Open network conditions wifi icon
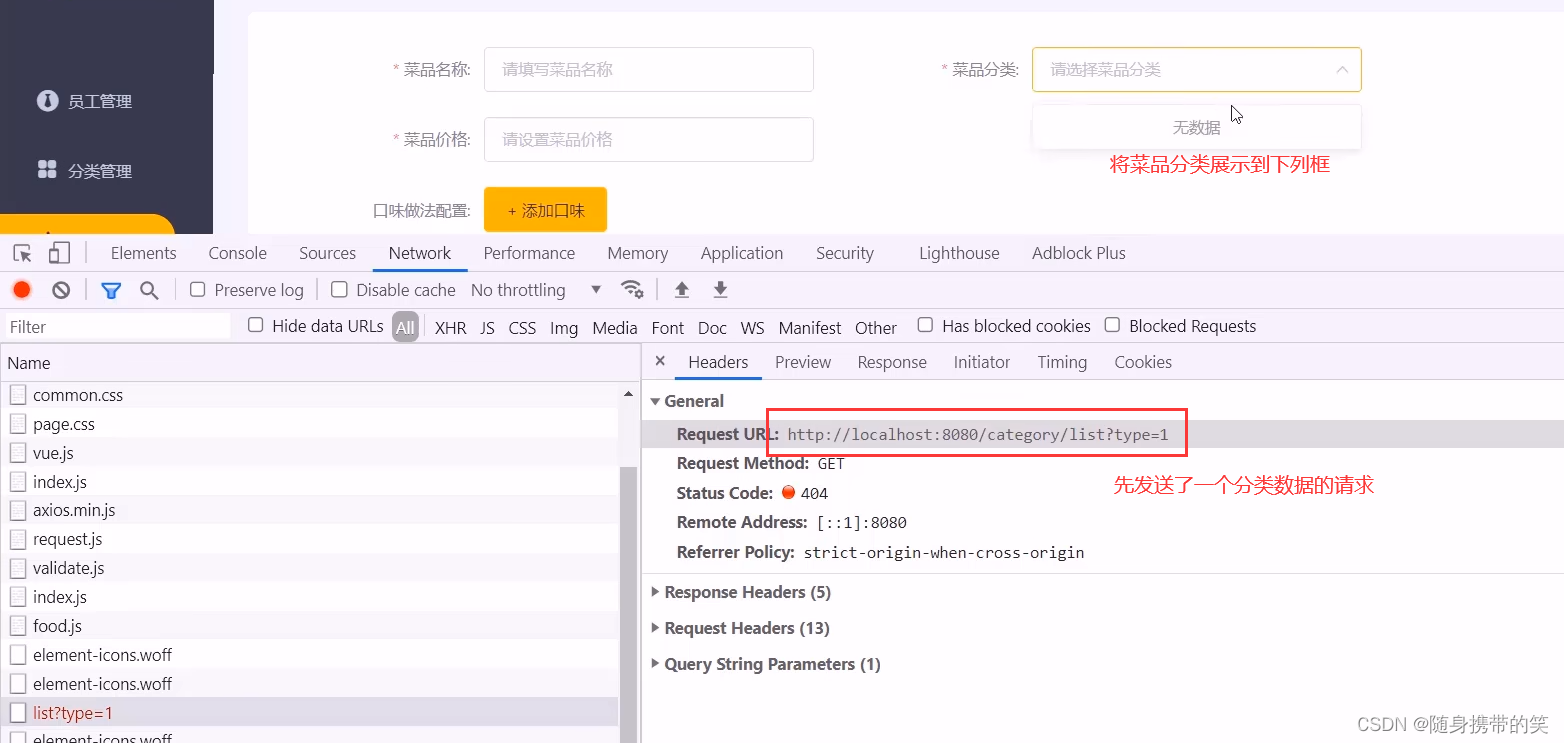 tap(632, 289)
